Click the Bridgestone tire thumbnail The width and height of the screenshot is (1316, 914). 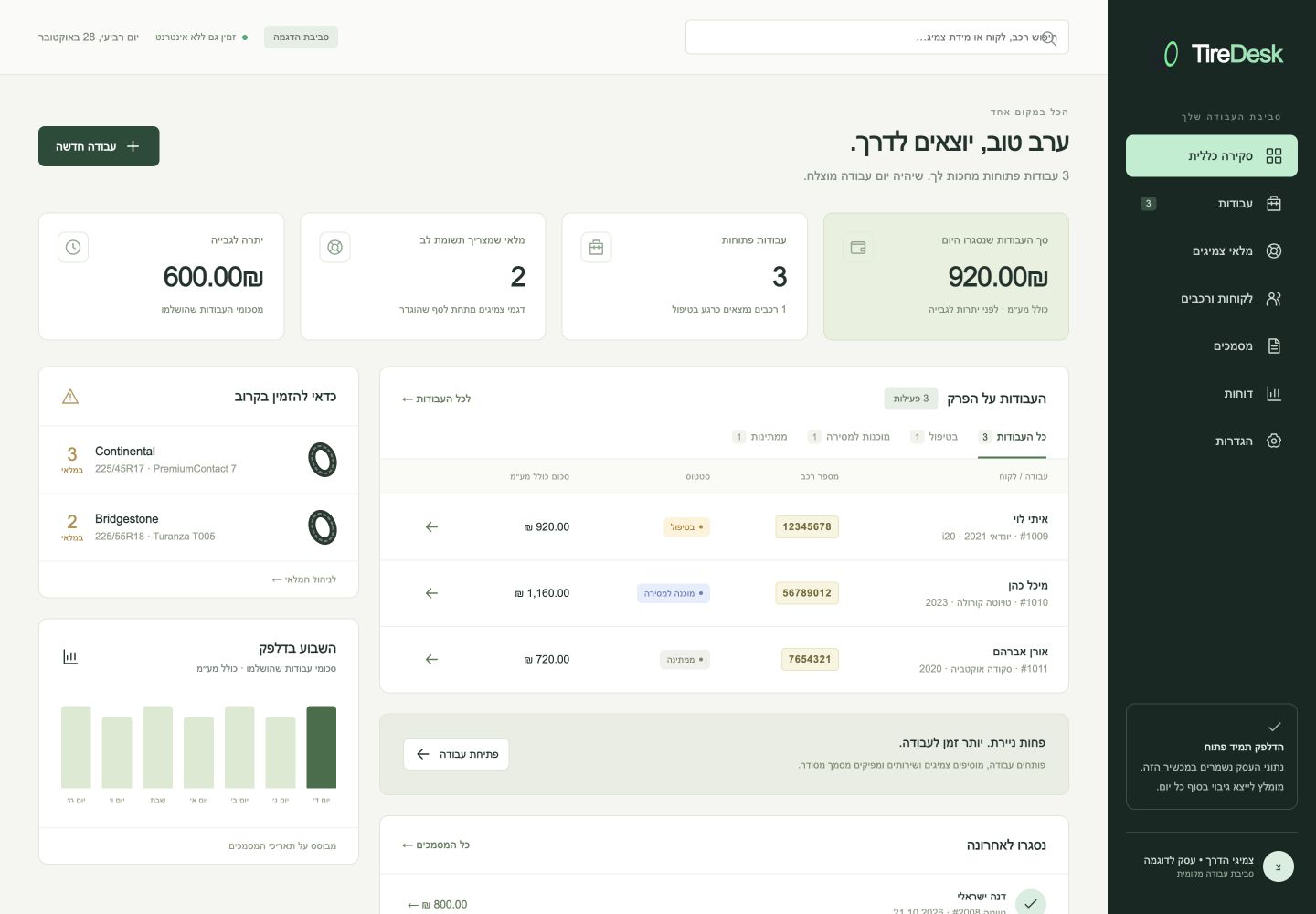[x=323, y=527]
